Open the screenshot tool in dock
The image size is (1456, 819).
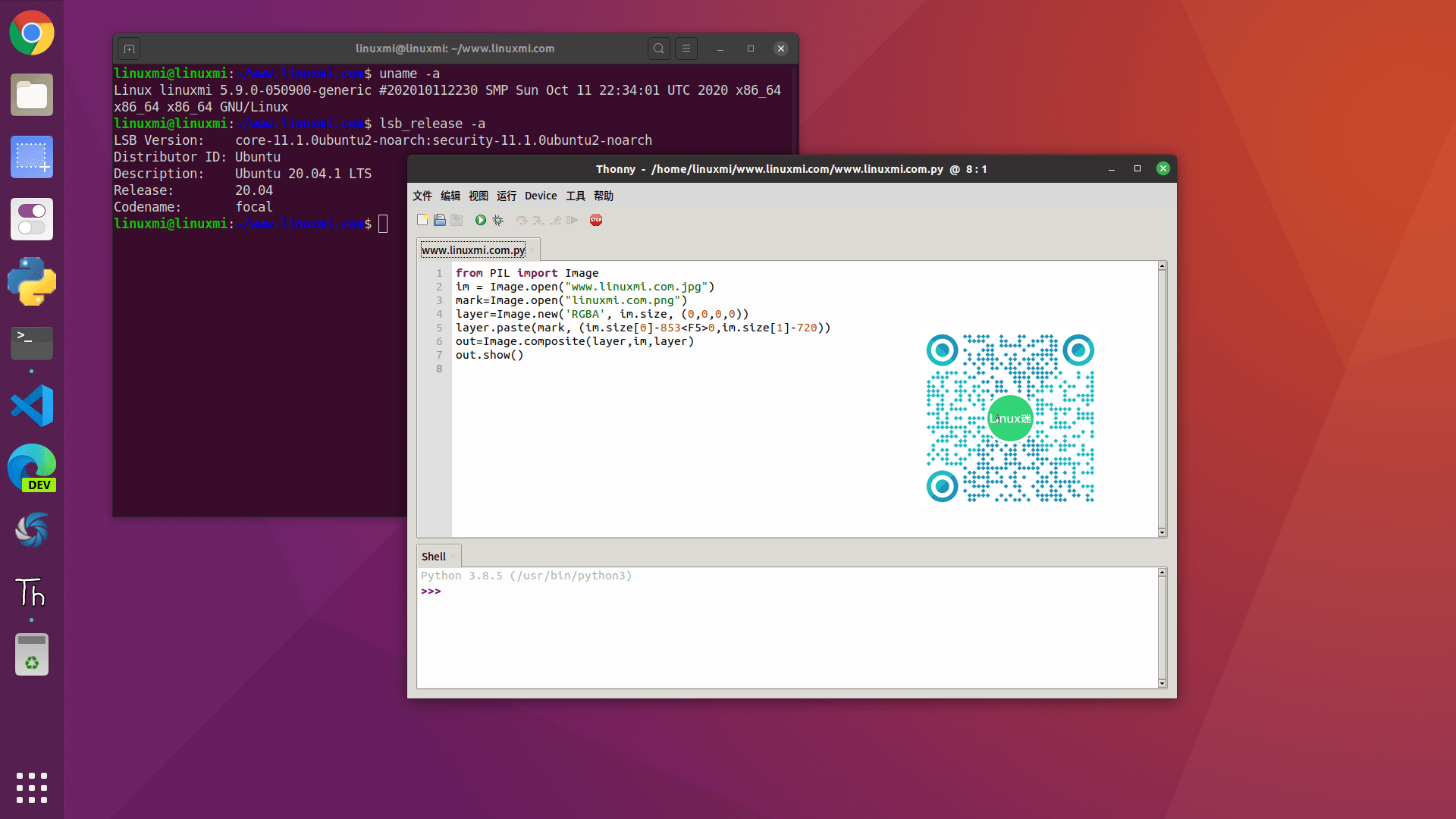[32, 157]
